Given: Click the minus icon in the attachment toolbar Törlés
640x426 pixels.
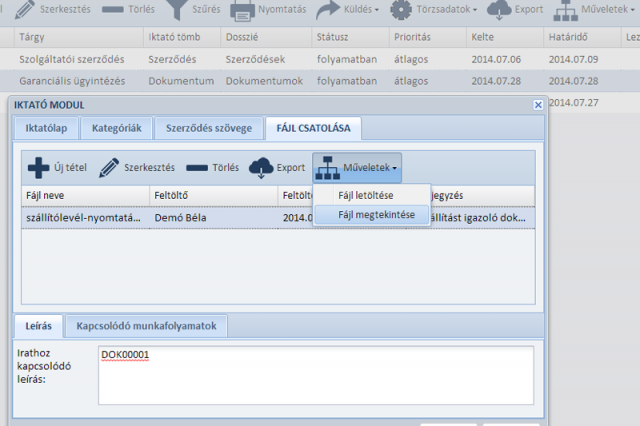Looking at the screenshot, I should (197, 168).
